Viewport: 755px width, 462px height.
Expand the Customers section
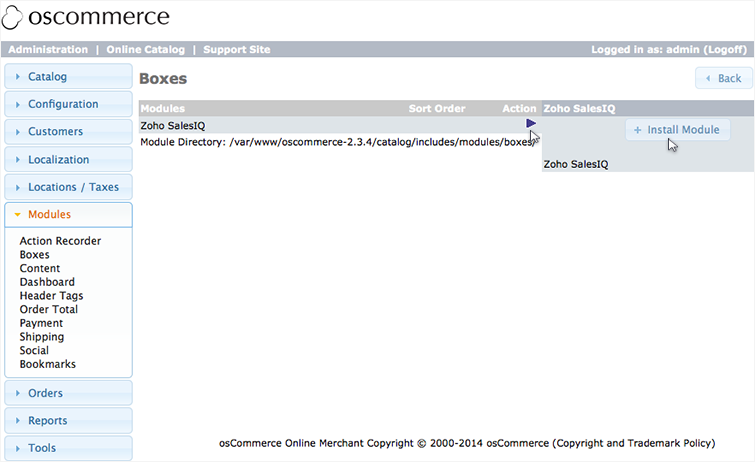(68, 132)
